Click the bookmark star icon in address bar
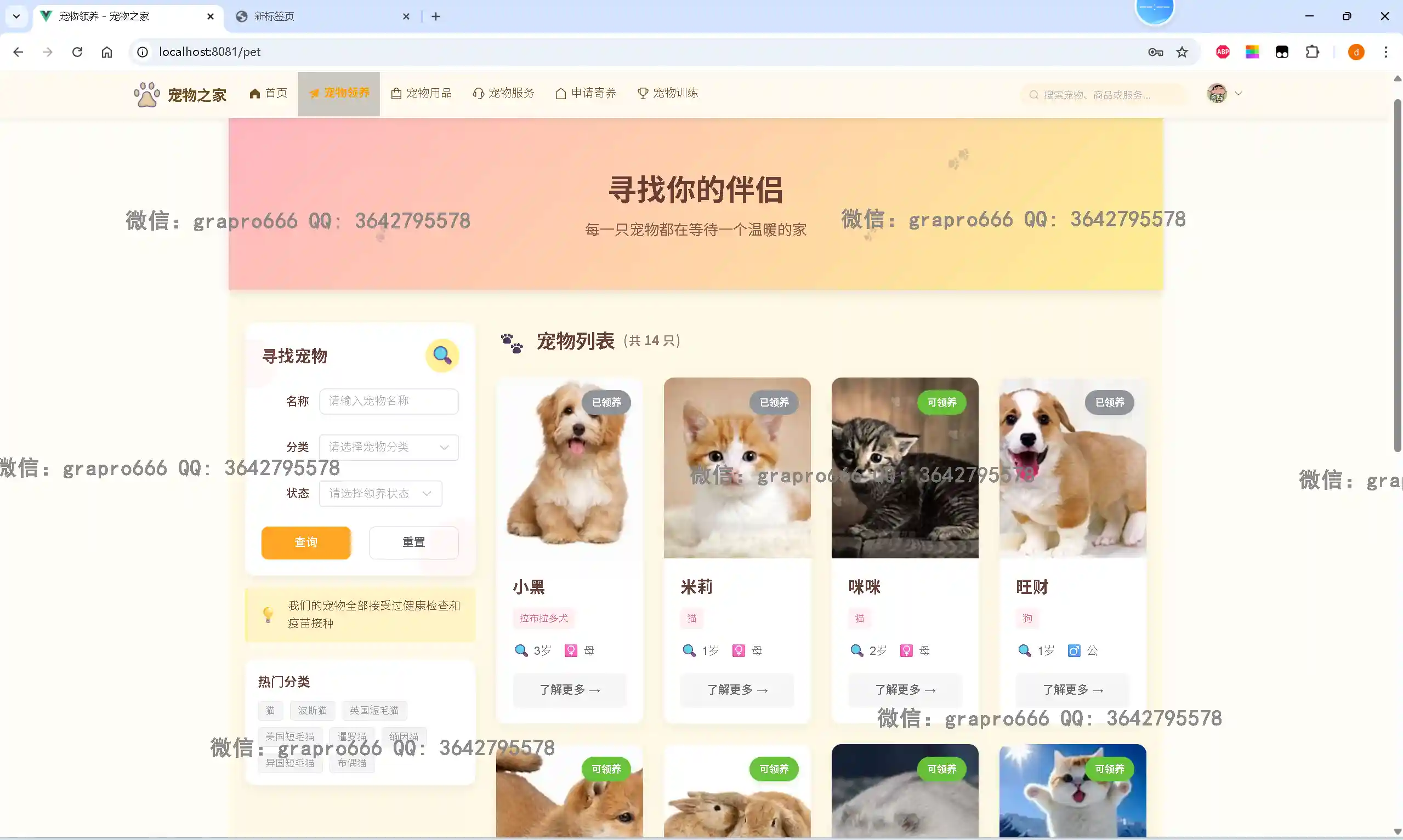Screen dimensions: 1403x840 click(1182, 52)
